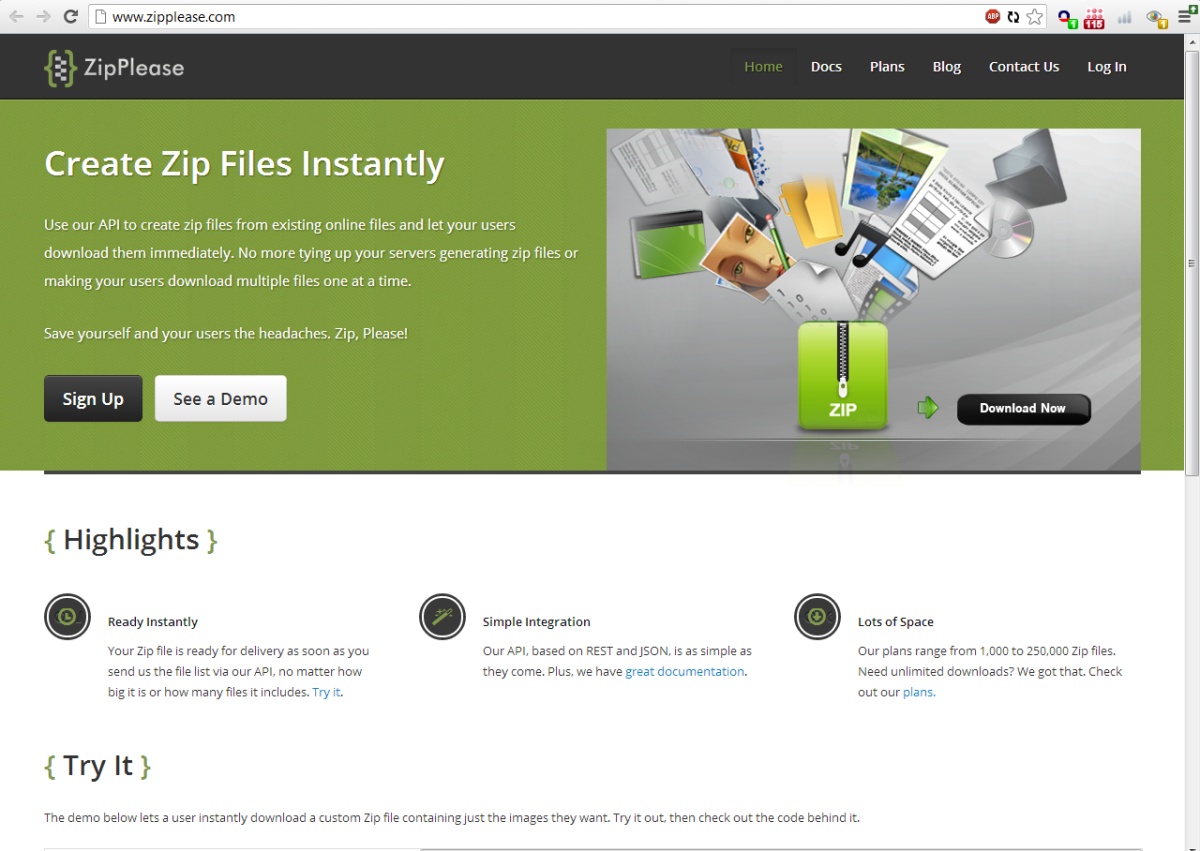The width and height of the screenshot is (1200, 851).
Task: Follow the 'plans' link under Lots of Space
Action: click(x=918, y=692)
